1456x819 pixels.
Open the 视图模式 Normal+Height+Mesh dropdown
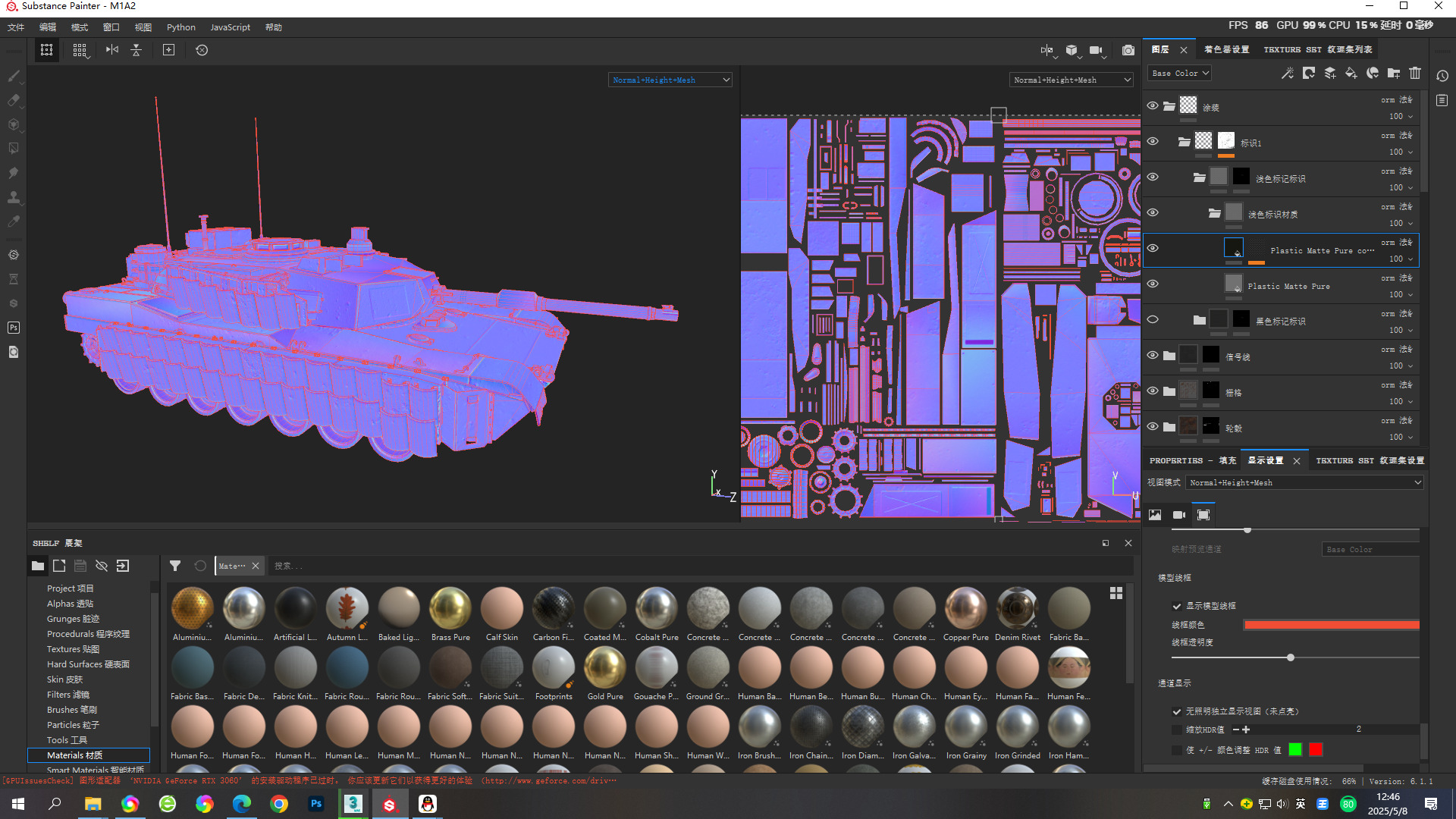(x=1304, y=482)
